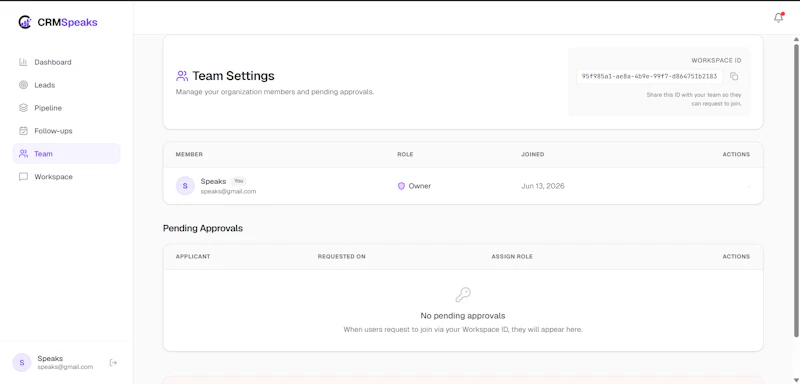Click the key icon in Pending Approvals

coord(463,295)
